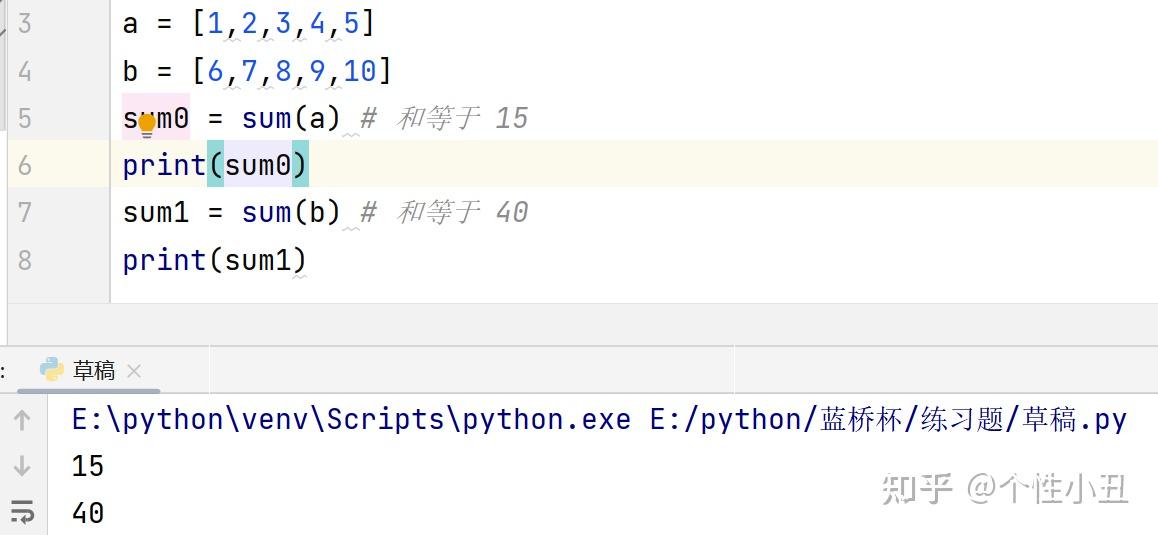Click the output value 15 in console

88,466
